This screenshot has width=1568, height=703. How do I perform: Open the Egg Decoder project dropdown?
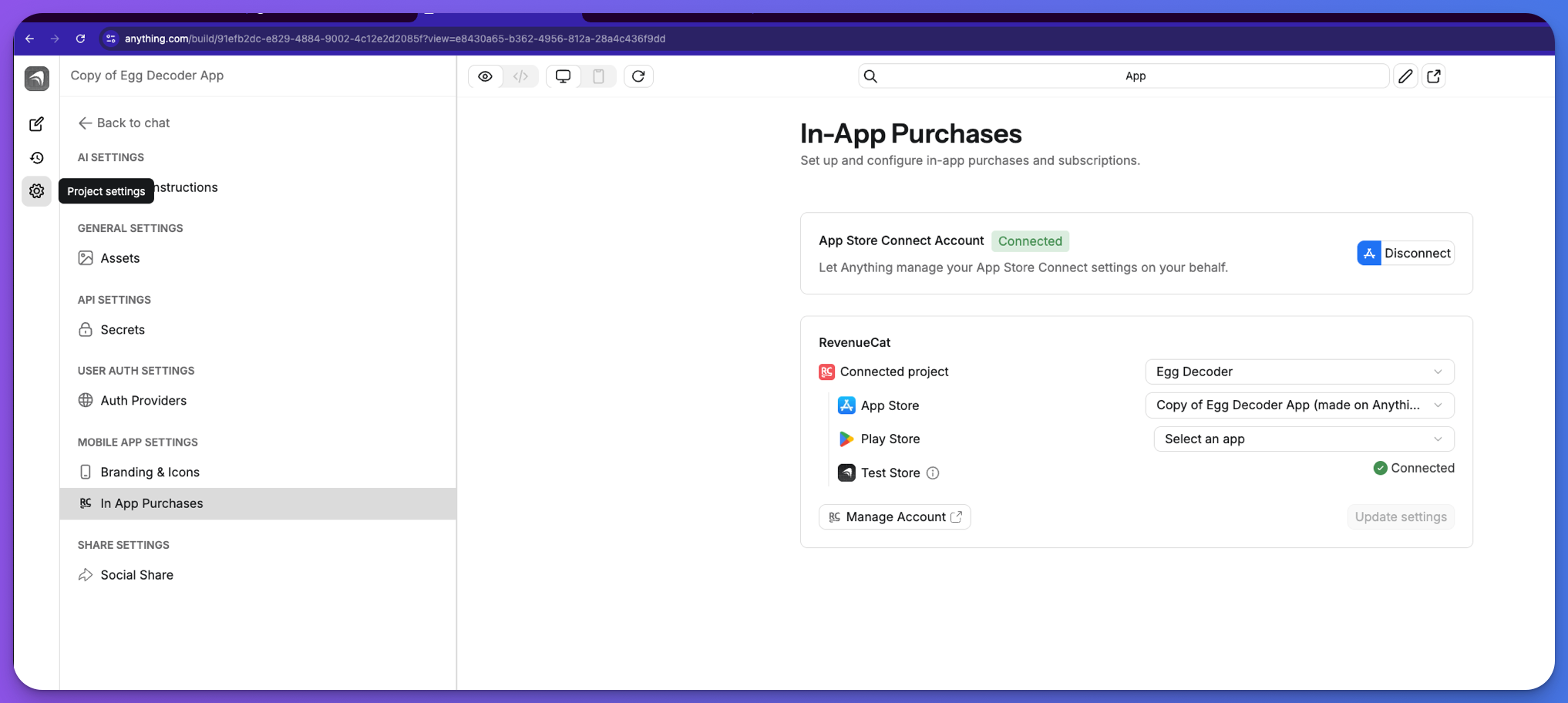coord(1299,372)
